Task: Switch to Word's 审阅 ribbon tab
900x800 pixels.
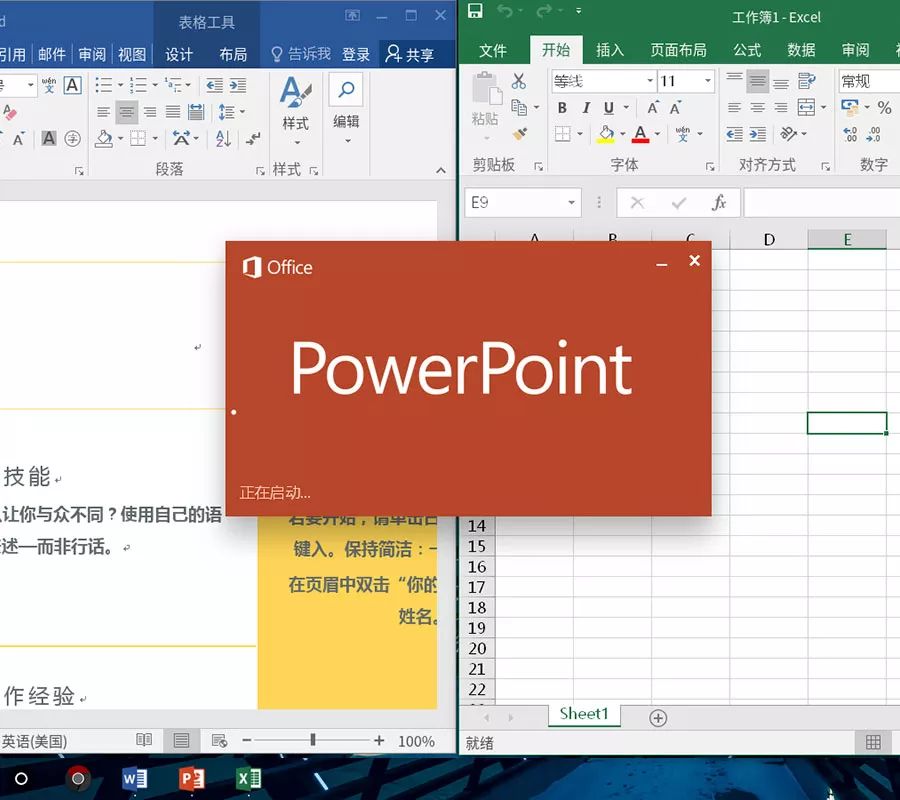Action: 91,55
